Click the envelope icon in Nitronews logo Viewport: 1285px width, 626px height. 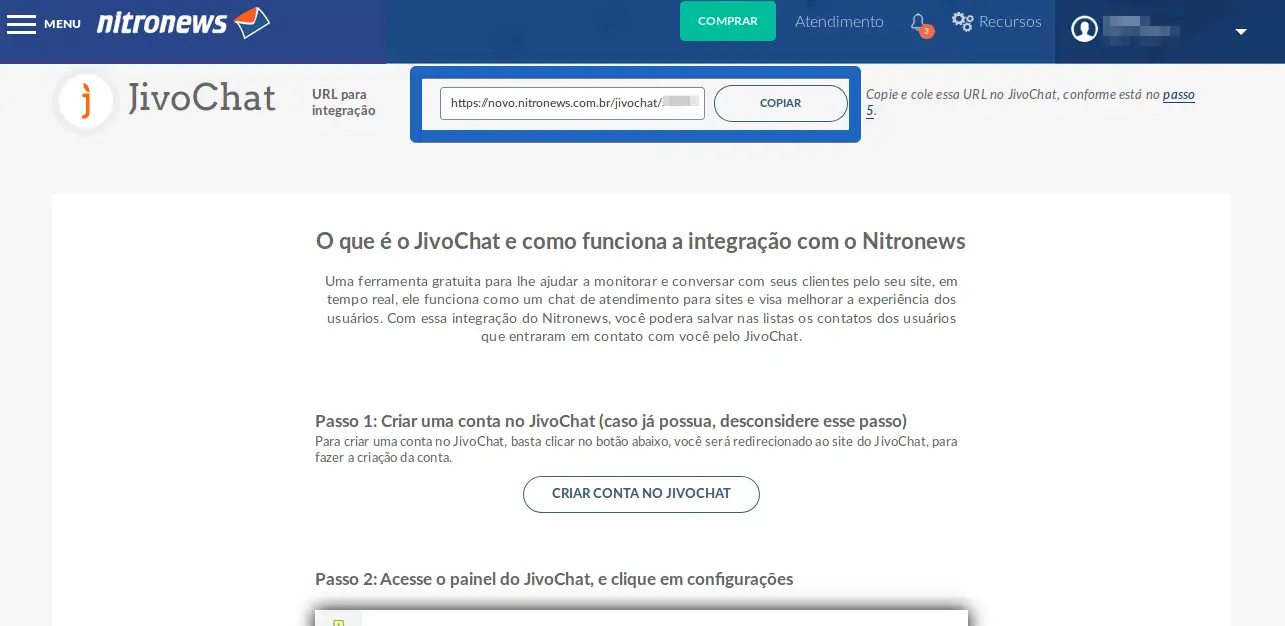pos(252,22)
